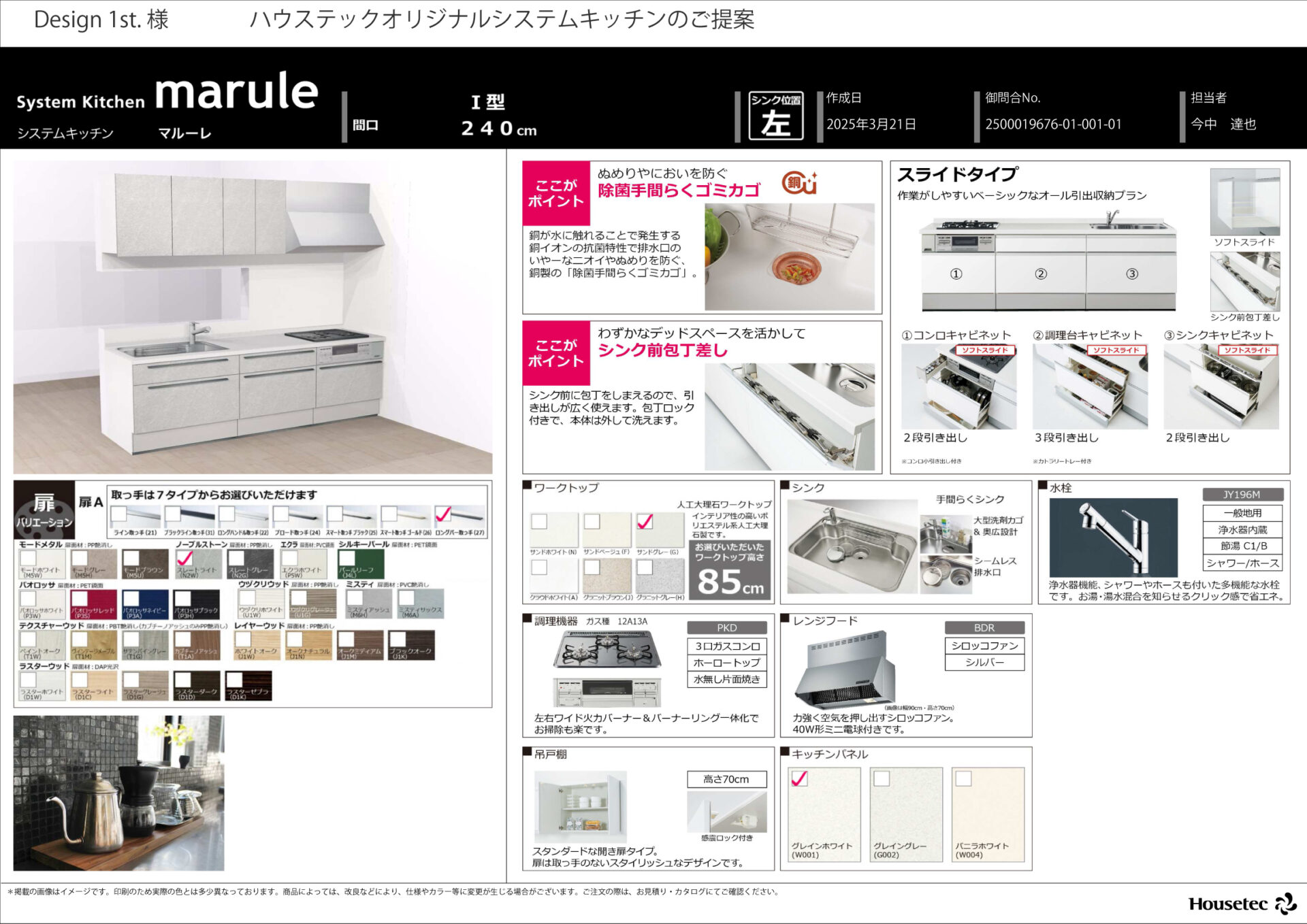Check the スマート取っ手ブラック (25) box

click(335, 514)
